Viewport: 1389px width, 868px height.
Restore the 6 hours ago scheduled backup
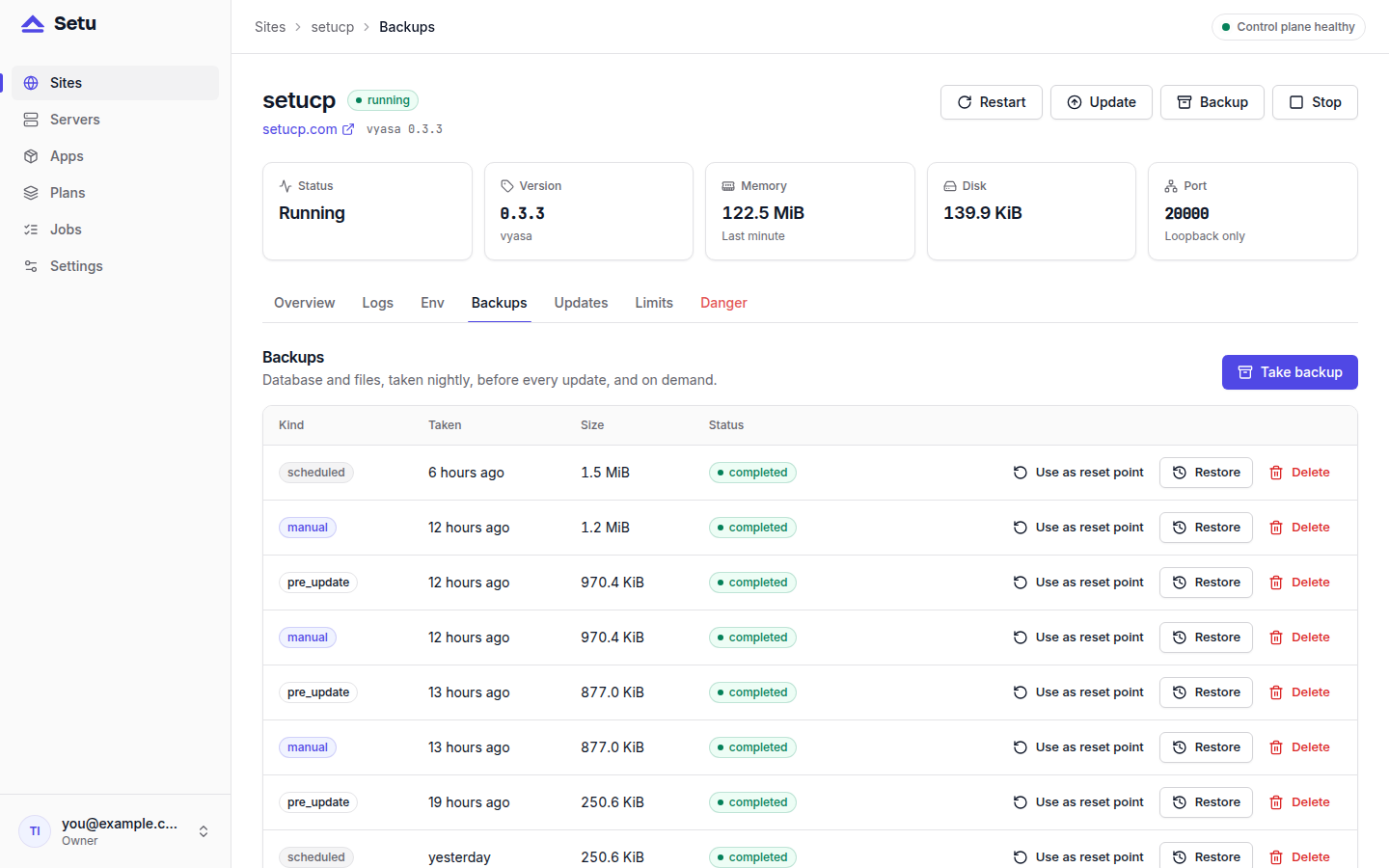1206,473
